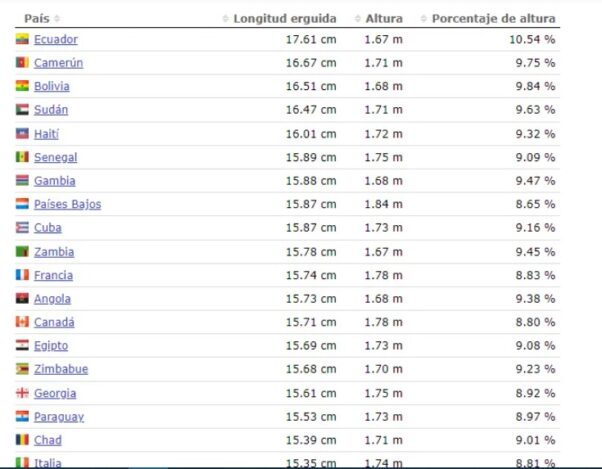The image size is (602, 469).
Task: Open the Paraguay country link
Action: [x=59, y=417]
